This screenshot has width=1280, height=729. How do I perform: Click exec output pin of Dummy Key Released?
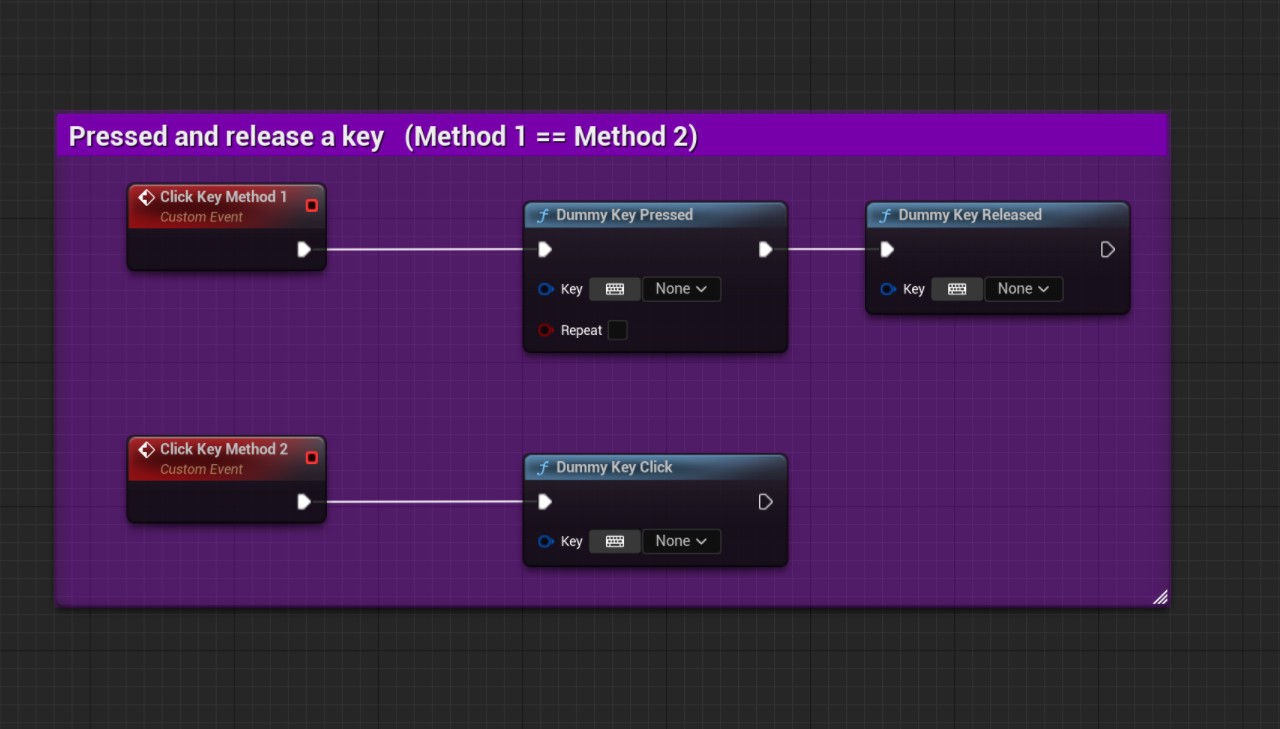coord(1107,249)
